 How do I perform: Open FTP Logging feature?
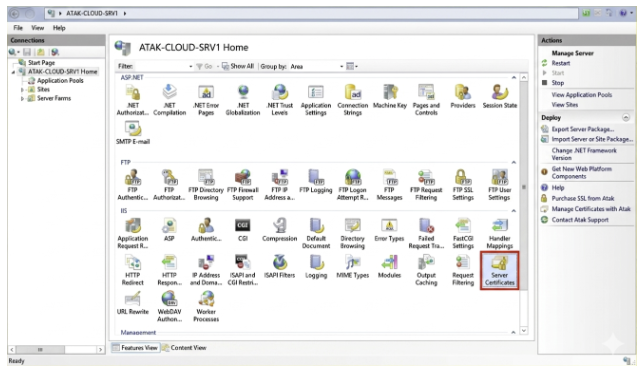pos(316,182)
